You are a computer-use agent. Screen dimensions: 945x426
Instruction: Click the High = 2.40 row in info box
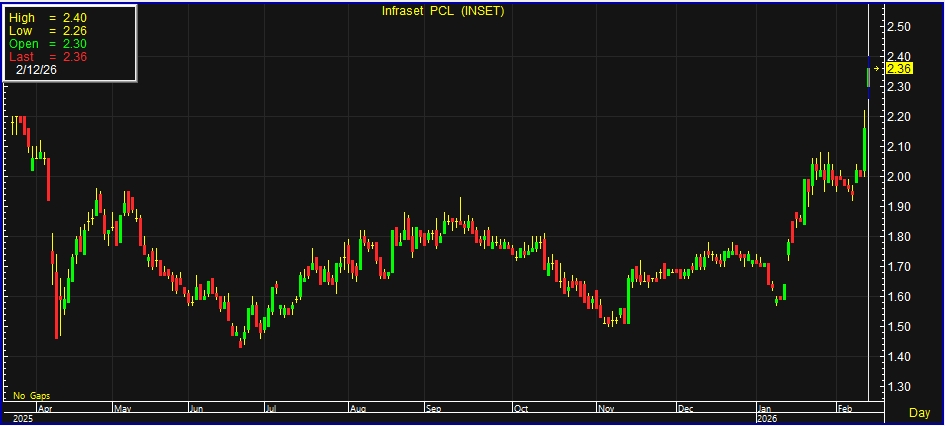46,17
